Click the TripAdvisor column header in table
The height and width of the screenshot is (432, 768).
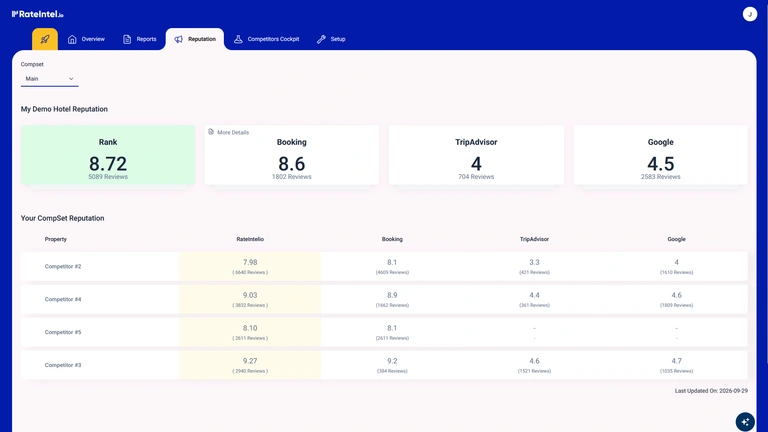click(534, 239)
